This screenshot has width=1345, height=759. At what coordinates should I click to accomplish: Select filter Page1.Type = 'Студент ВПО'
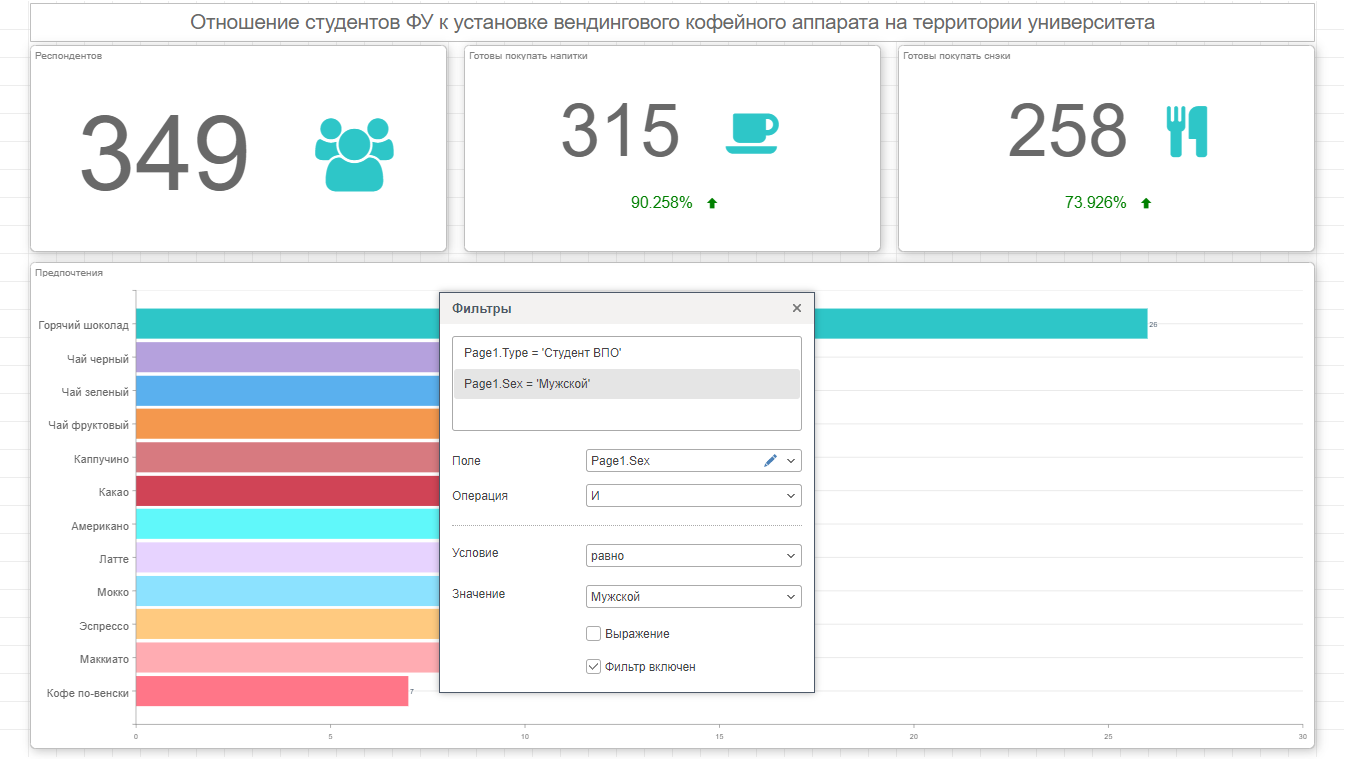pos(543,353)
